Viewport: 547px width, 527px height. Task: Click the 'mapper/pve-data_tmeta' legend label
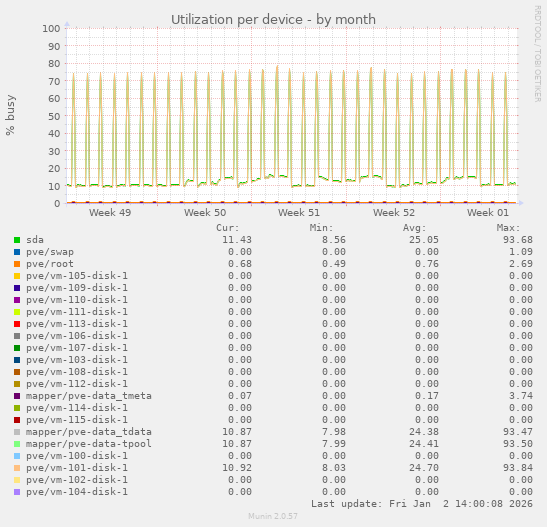click(x=89, y=396)
